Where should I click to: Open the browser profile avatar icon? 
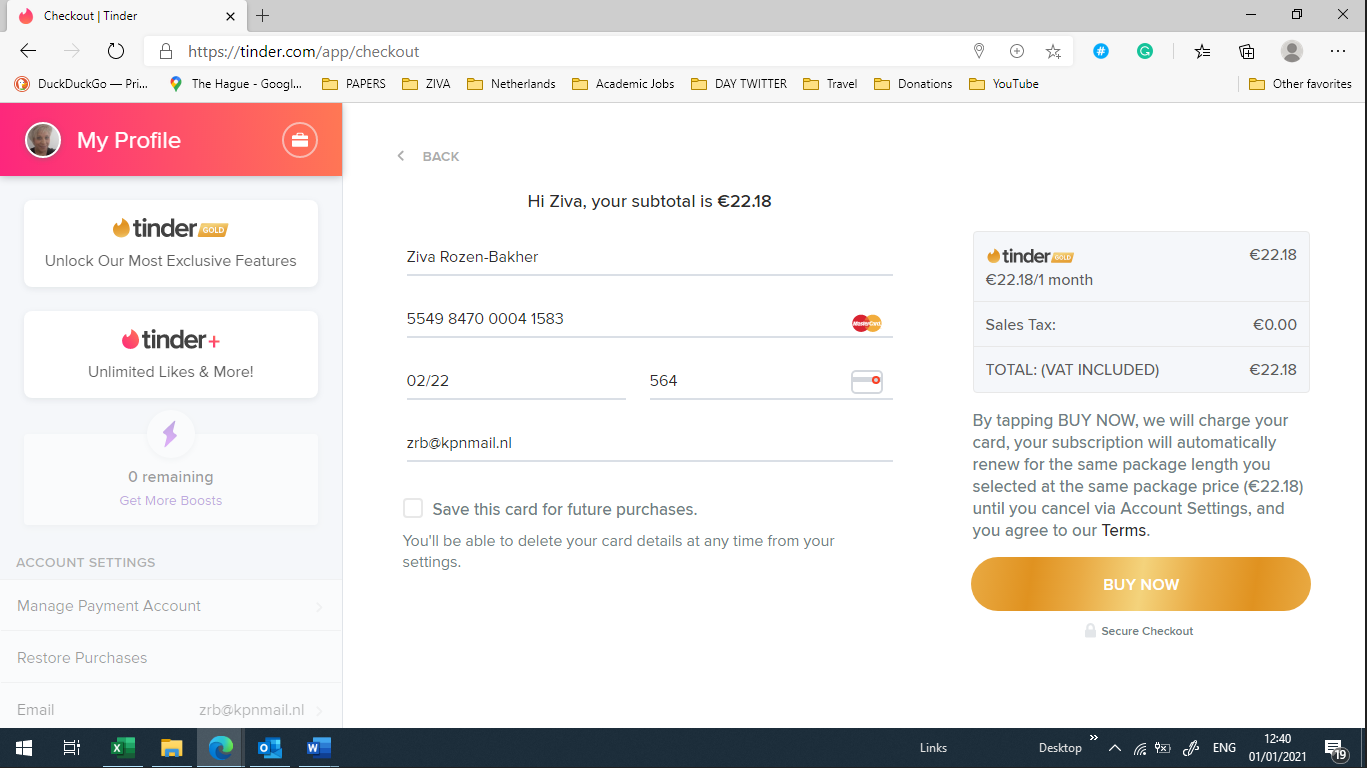[x=1292, y=51]
